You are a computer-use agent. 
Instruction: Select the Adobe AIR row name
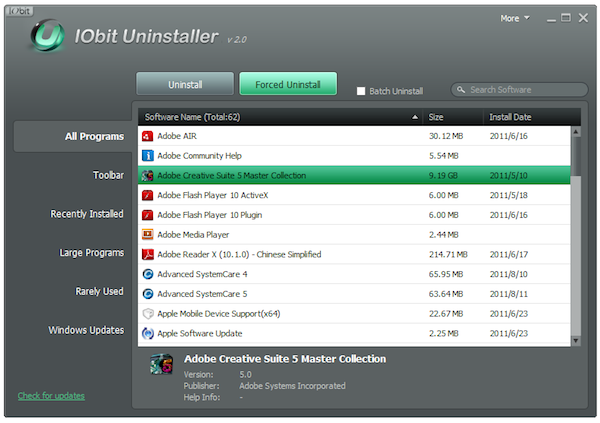[177, 136]
